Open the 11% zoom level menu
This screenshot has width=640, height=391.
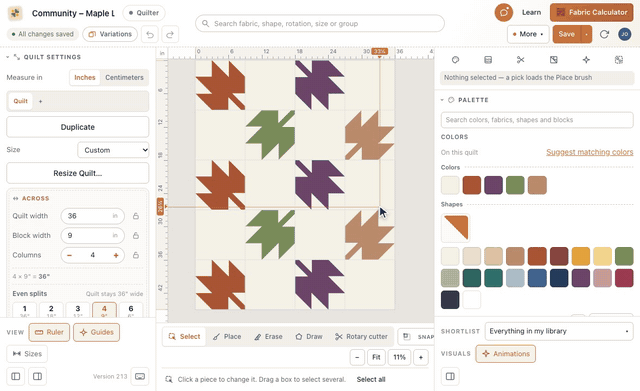(399, 358)
